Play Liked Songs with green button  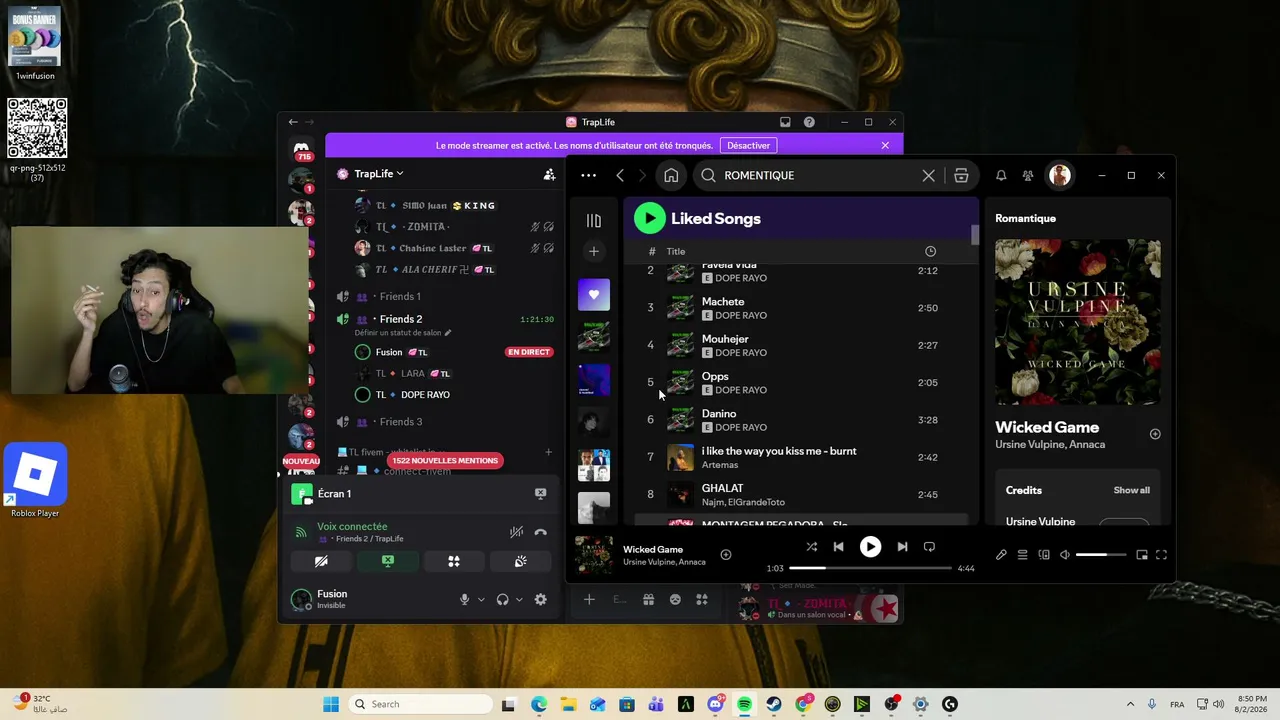649,218
